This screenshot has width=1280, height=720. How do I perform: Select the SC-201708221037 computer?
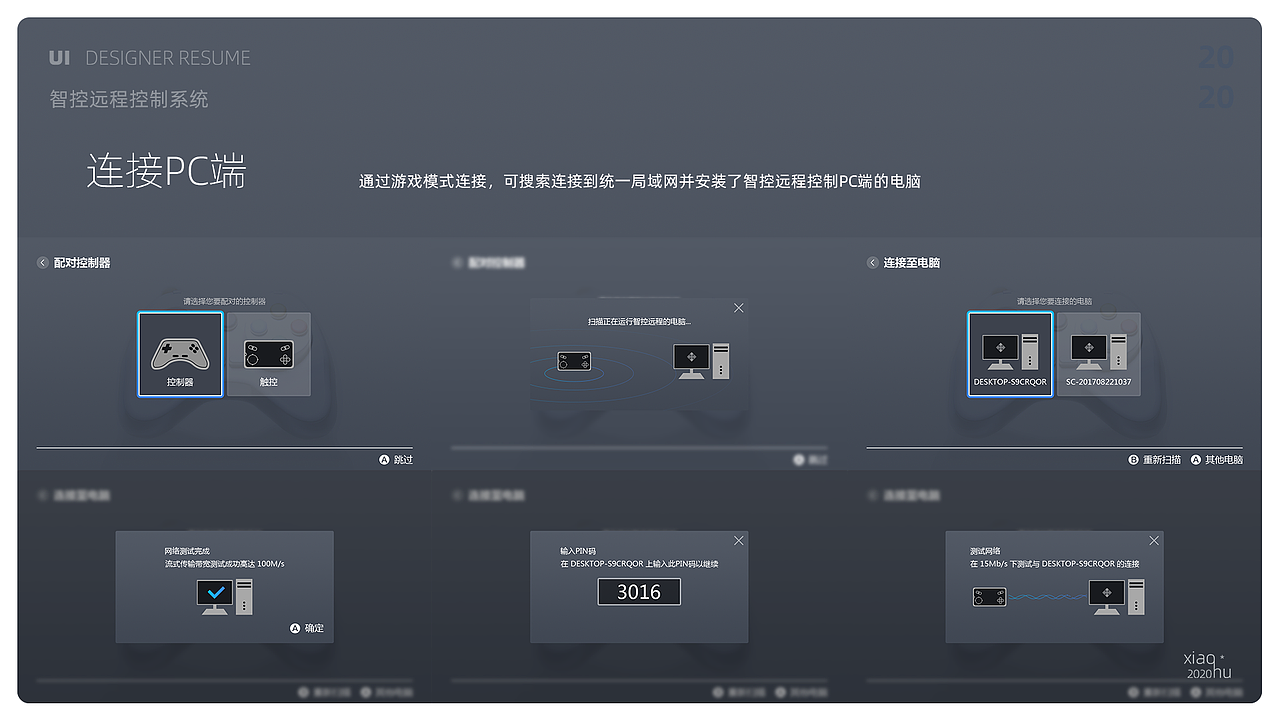[x=1099, y=353]
